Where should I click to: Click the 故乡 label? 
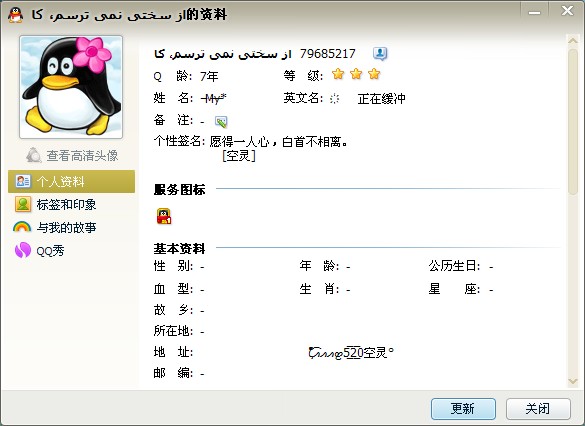[173, 310]
